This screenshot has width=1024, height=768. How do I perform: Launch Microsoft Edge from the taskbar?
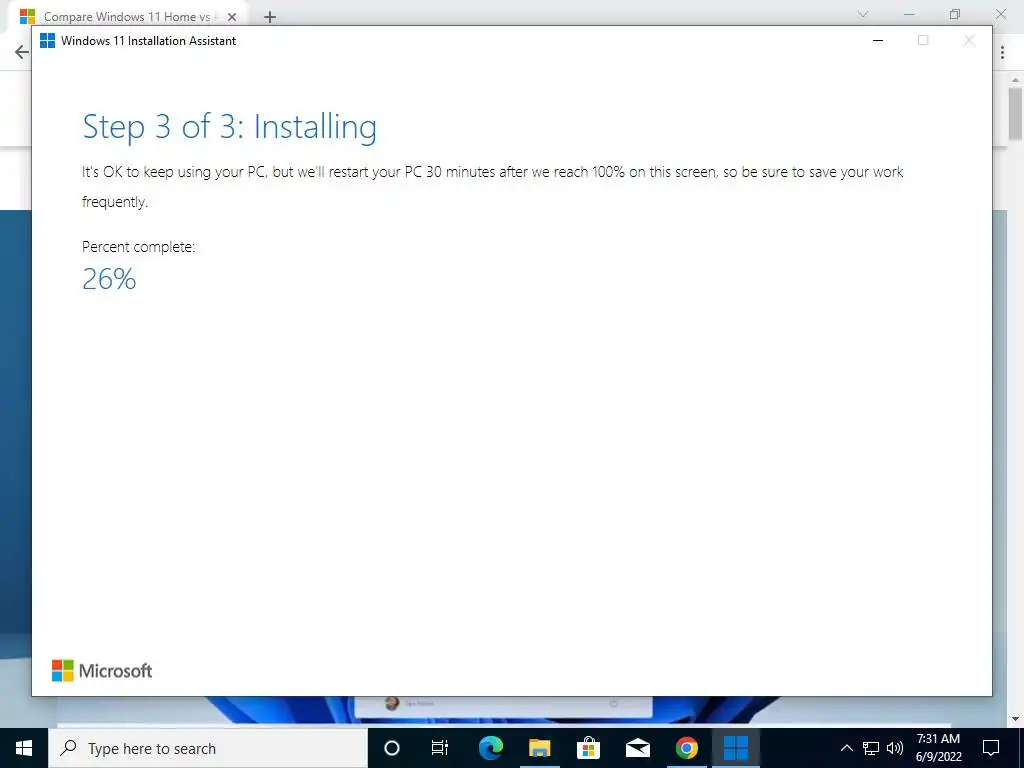(x=490, y=748)
